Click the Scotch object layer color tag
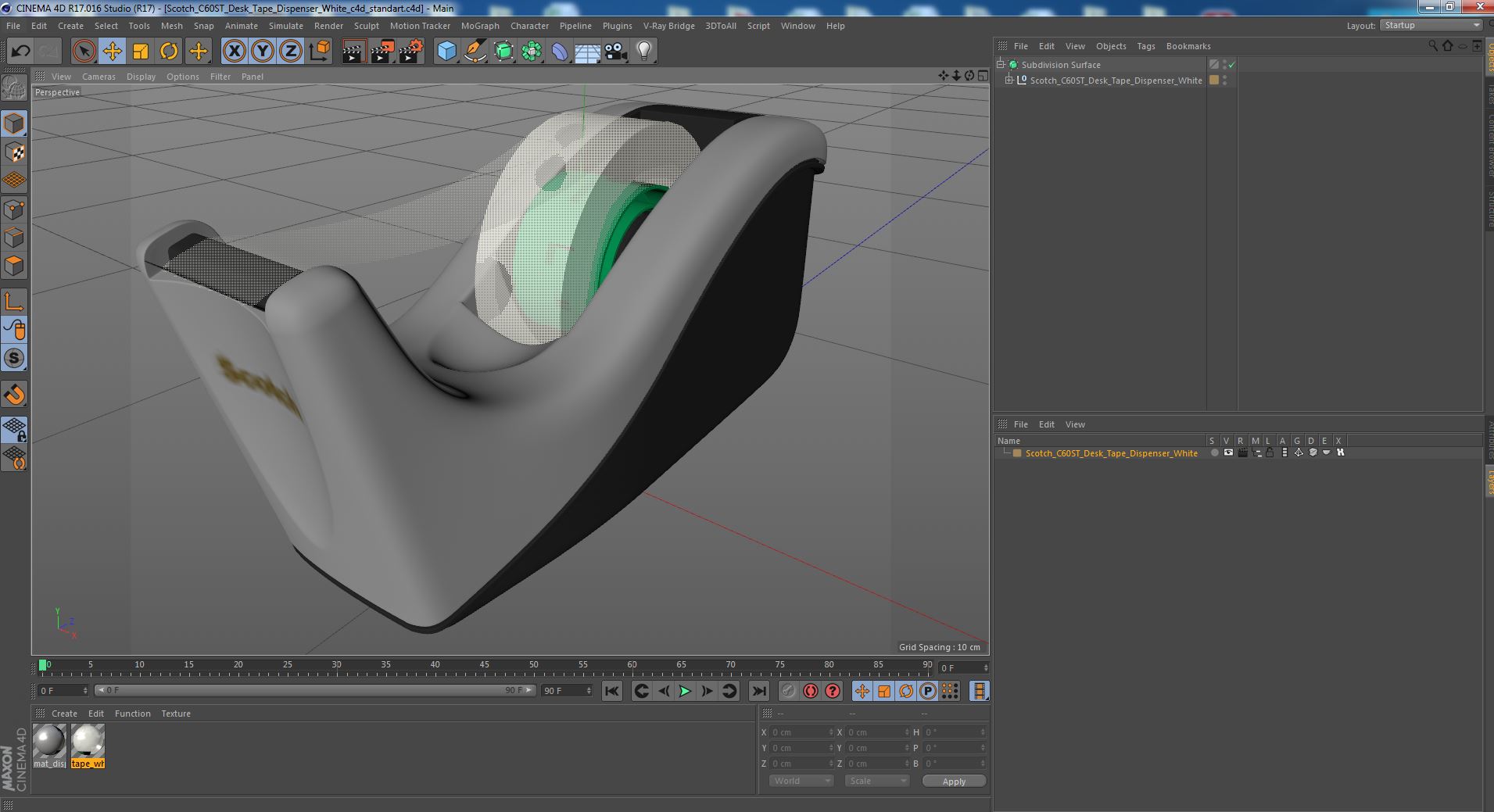Screen dimensions: 1494x812 (x=1214, y=80)
